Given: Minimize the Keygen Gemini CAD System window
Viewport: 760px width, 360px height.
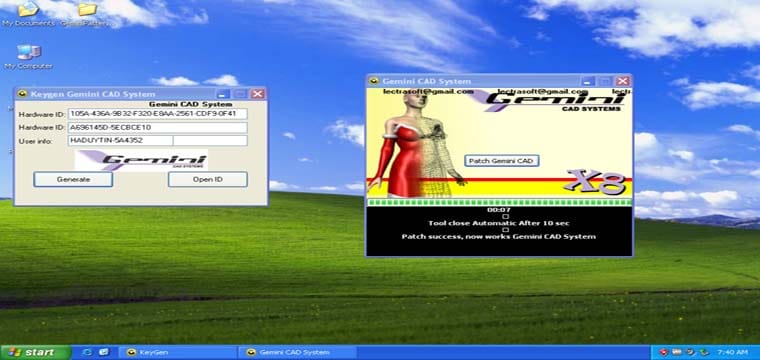Looking at the screenshot, I should (223, 94).
